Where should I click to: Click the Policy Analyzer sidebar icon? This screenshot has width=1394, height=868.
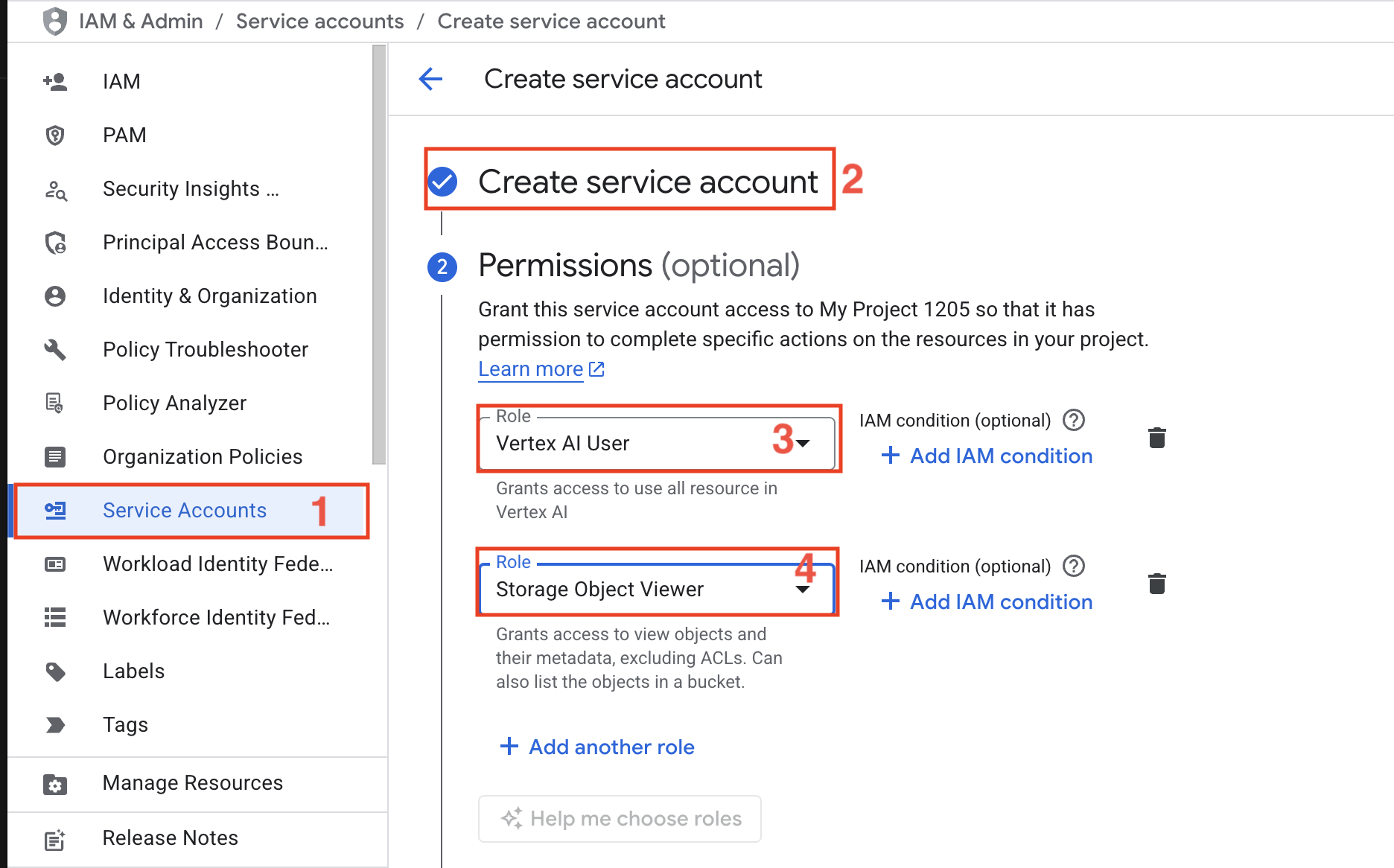point(55,403)
